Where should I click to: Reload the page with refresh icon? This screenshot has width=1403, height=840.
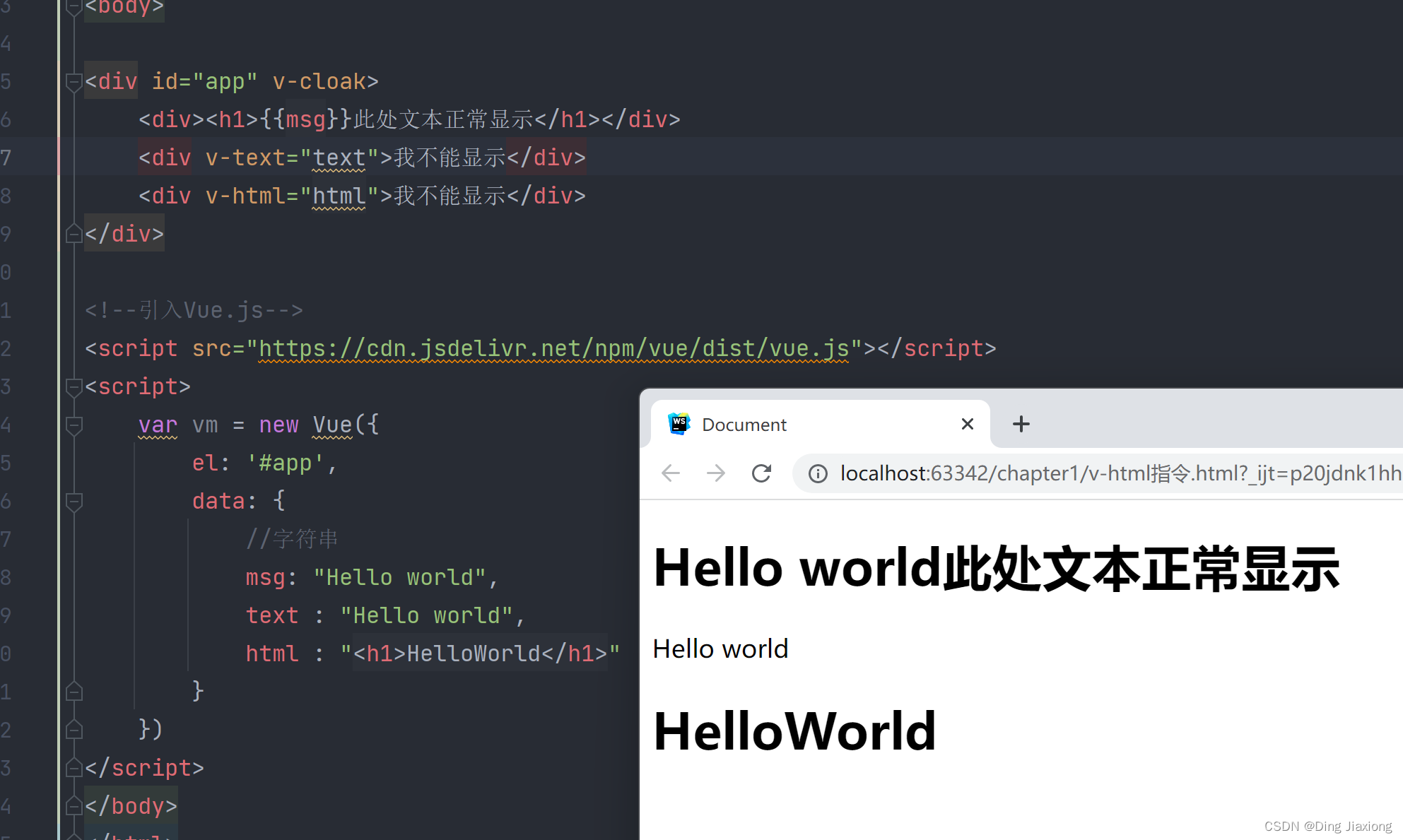(761, 473)
